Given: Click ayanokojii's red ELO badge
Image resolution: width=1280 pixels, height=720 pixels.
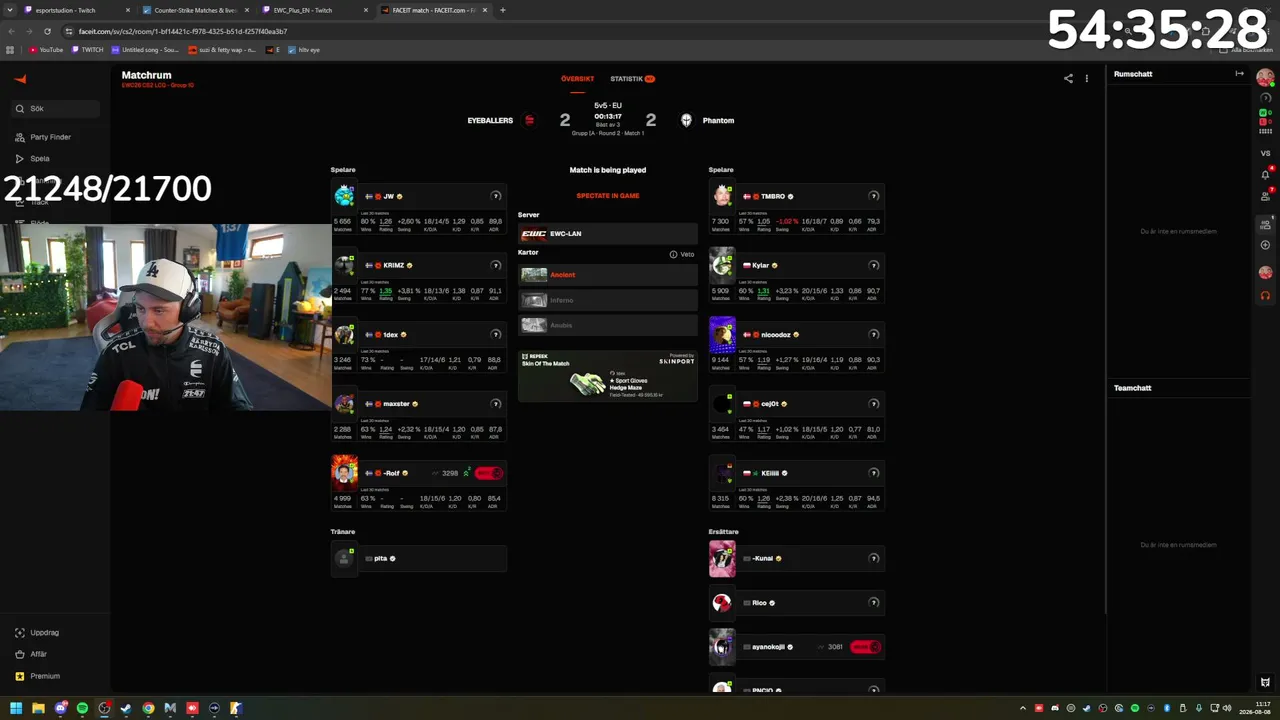Looking at the screenshot, I should click(866, 647).
